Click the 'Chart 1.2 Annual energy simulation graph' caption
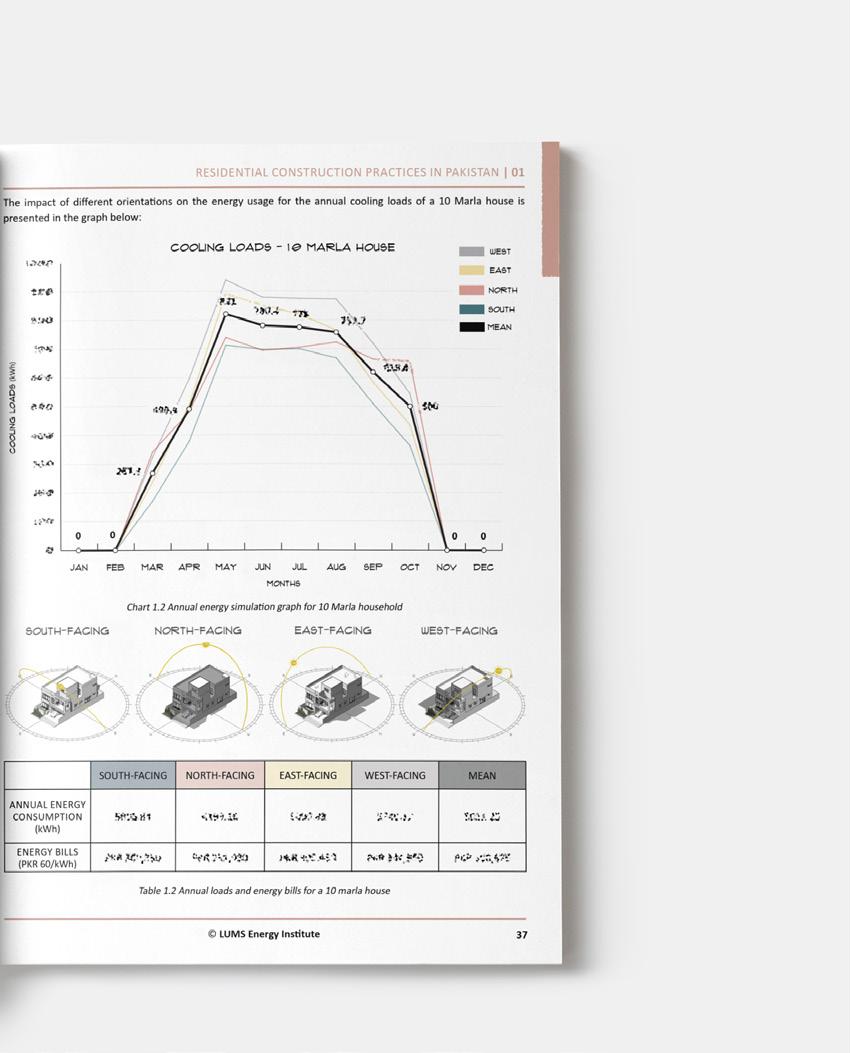The image size is (852, 1053). [x=265, y=606]
